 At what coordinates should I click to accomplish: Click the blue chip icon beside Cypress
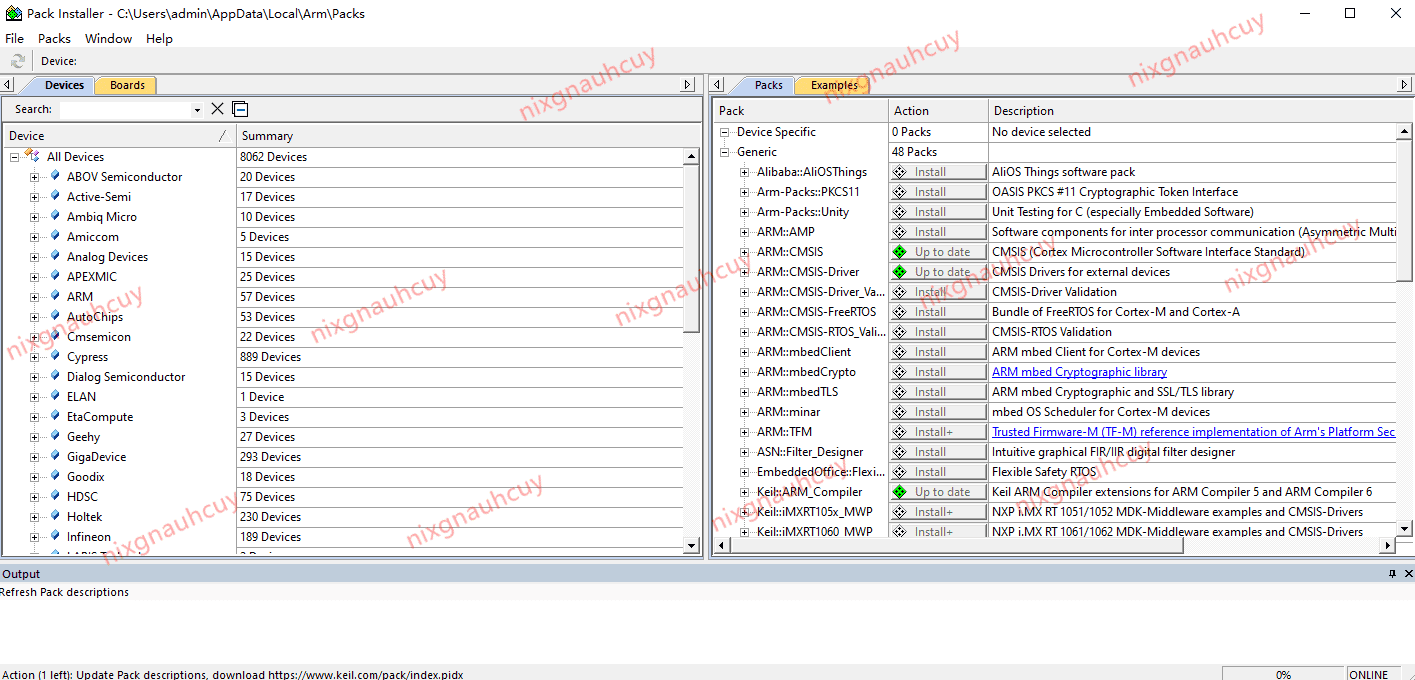[x=55, y=356]
